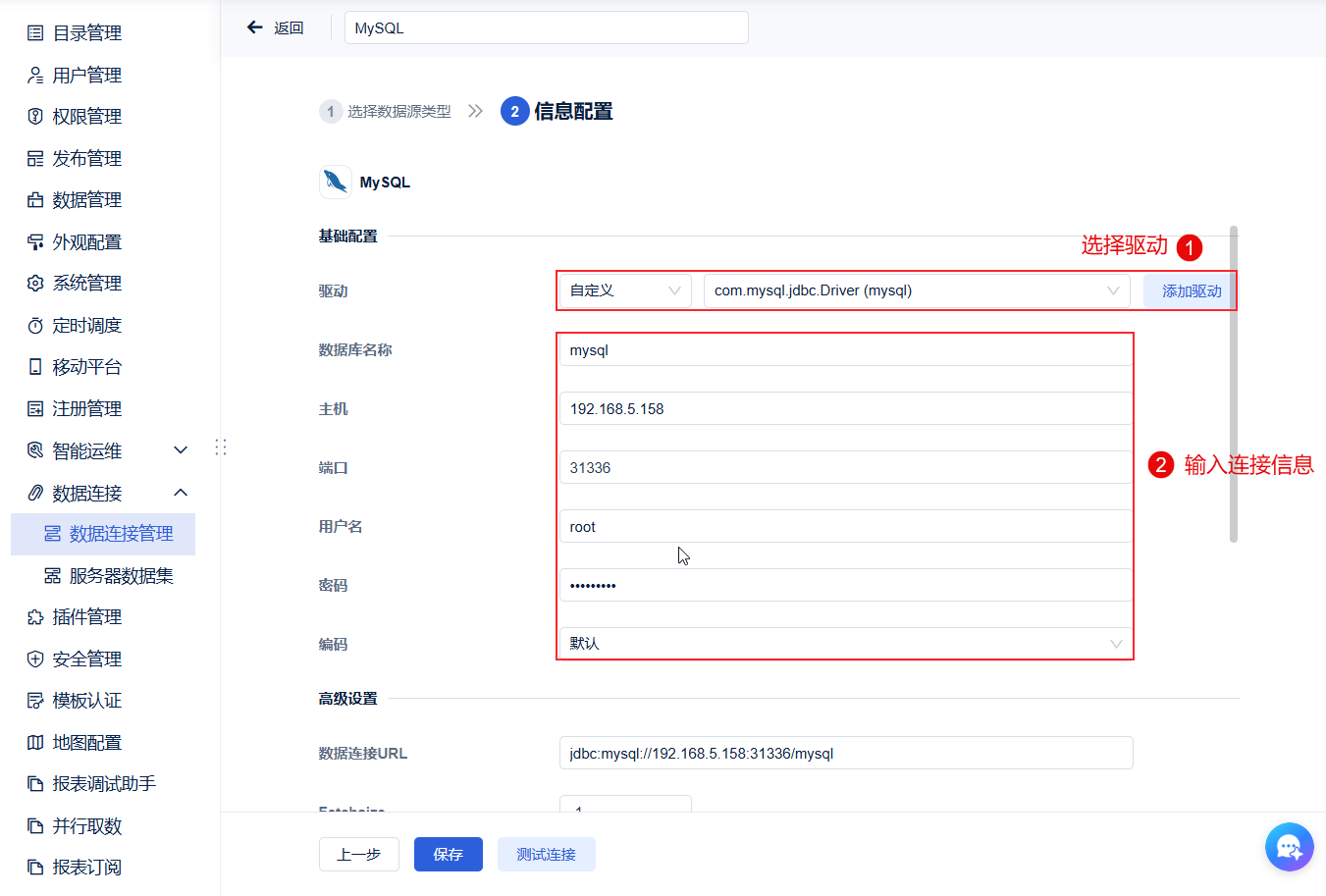This screenshot has height=896, width=1326.
Task: Click the 上一步 button
Action: coord(359,855)
